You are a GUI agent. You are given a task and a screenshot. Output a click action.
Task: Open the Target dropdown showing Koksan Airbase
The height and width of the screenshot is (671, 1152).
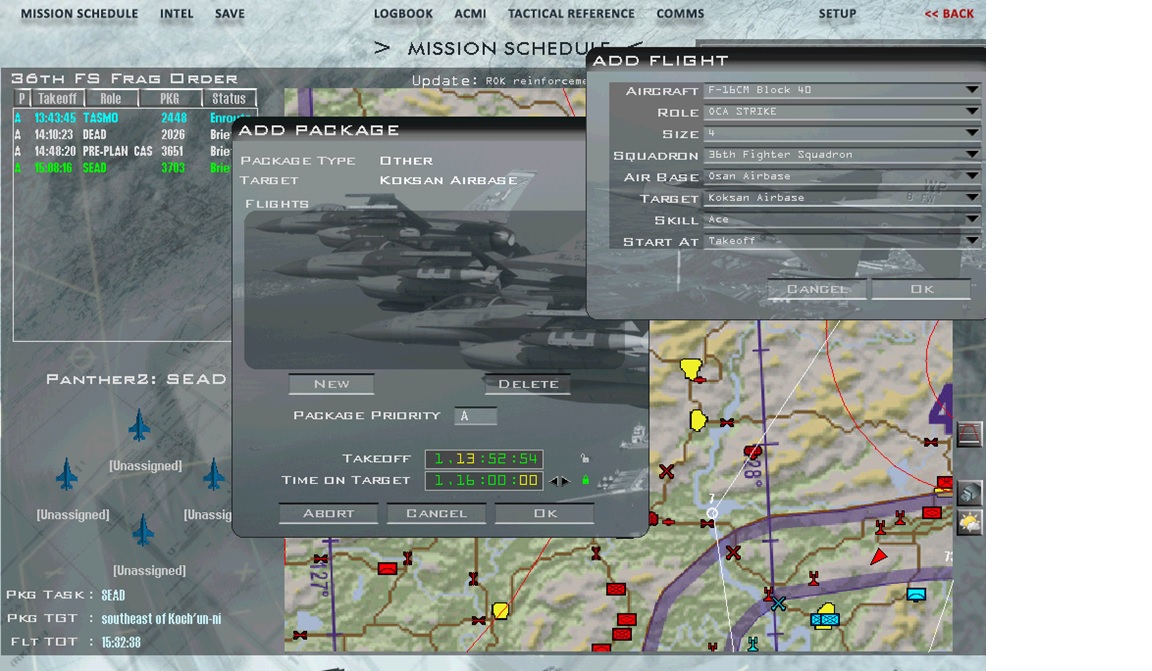click(842, 198)
